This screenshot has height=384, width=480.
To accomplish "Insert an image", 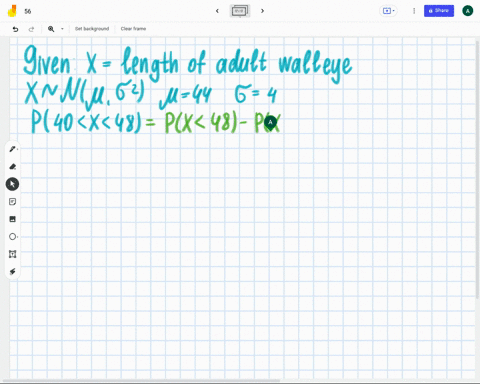I will point(12,219).
